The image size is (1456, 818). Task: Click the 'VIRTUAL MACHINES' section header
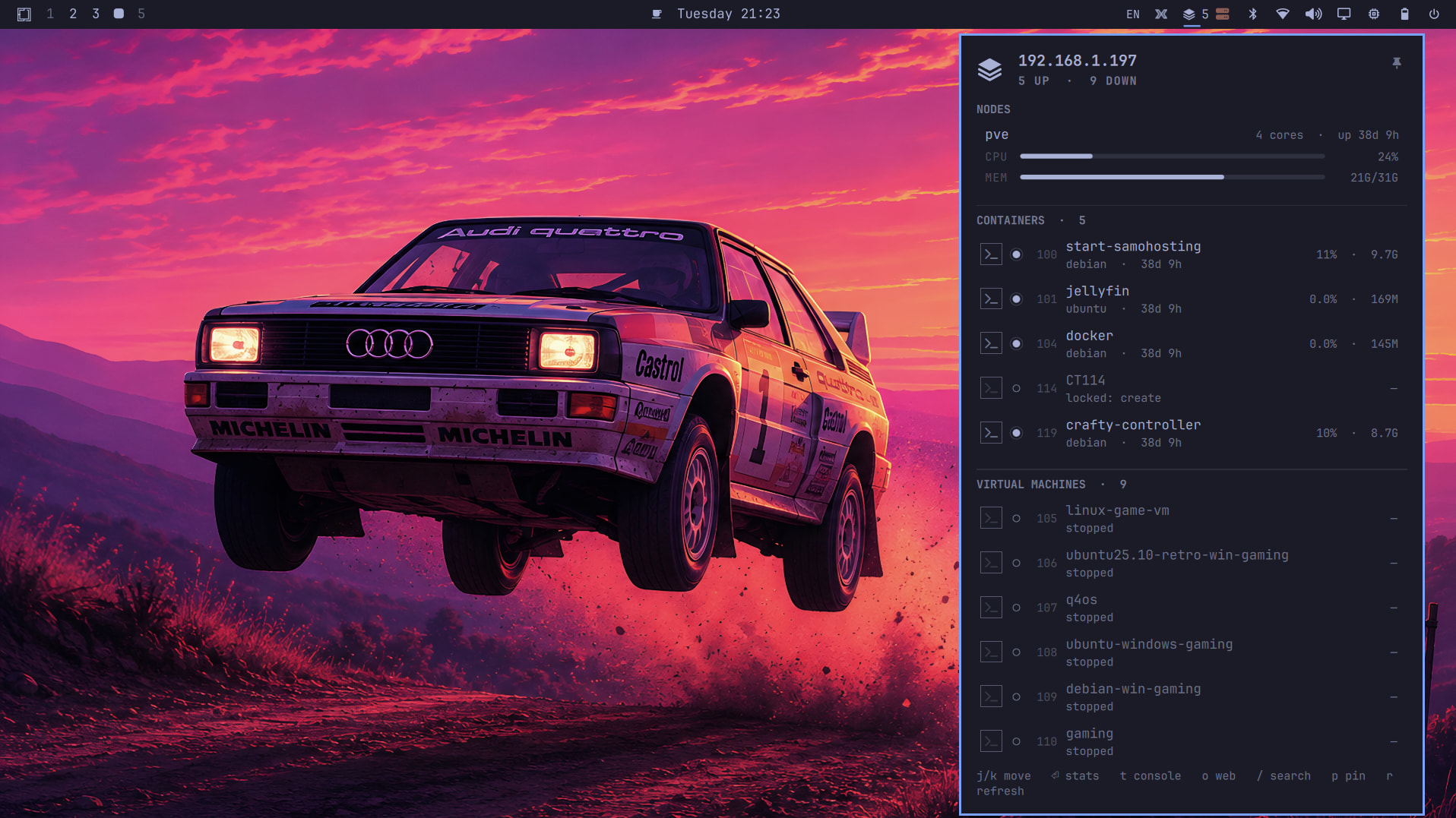1030,485
